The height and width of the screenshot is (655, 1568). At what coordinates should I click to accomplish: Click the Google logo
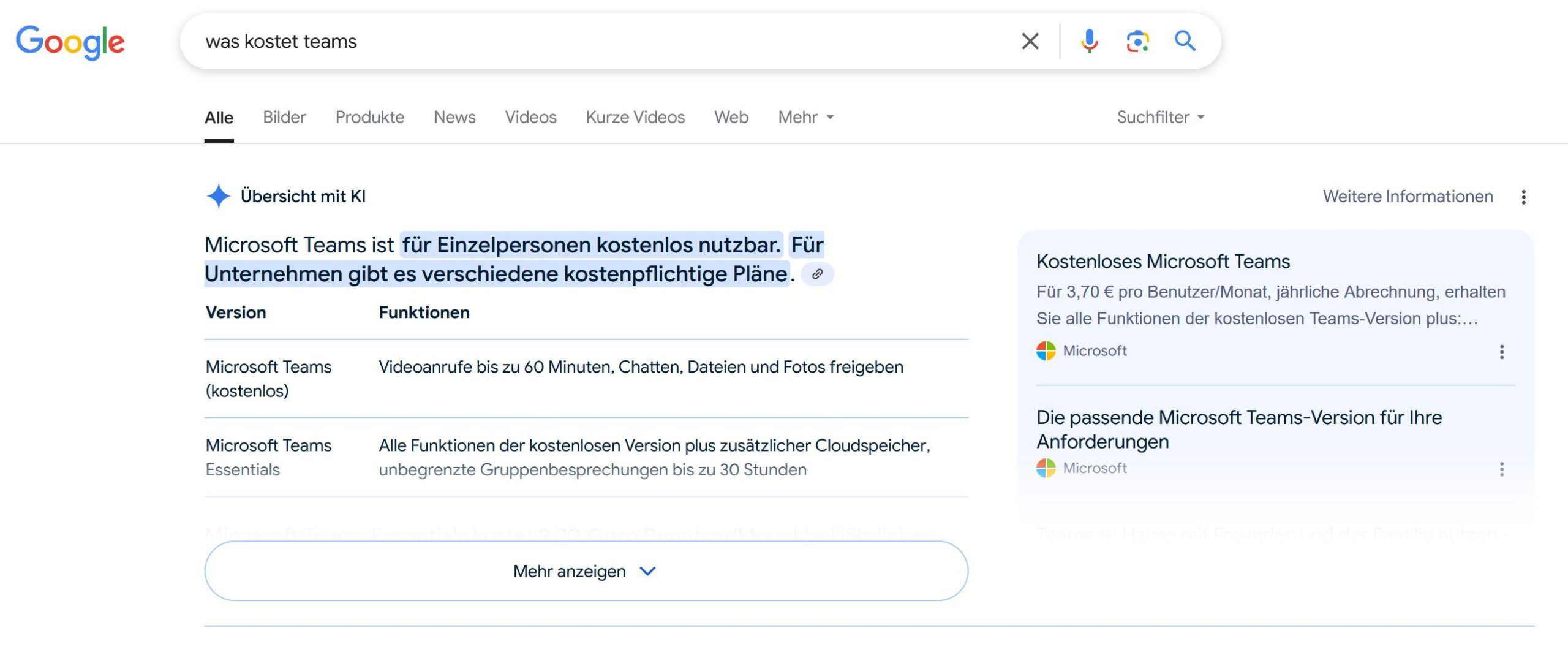pyautogui.click(x=70, y=42)
